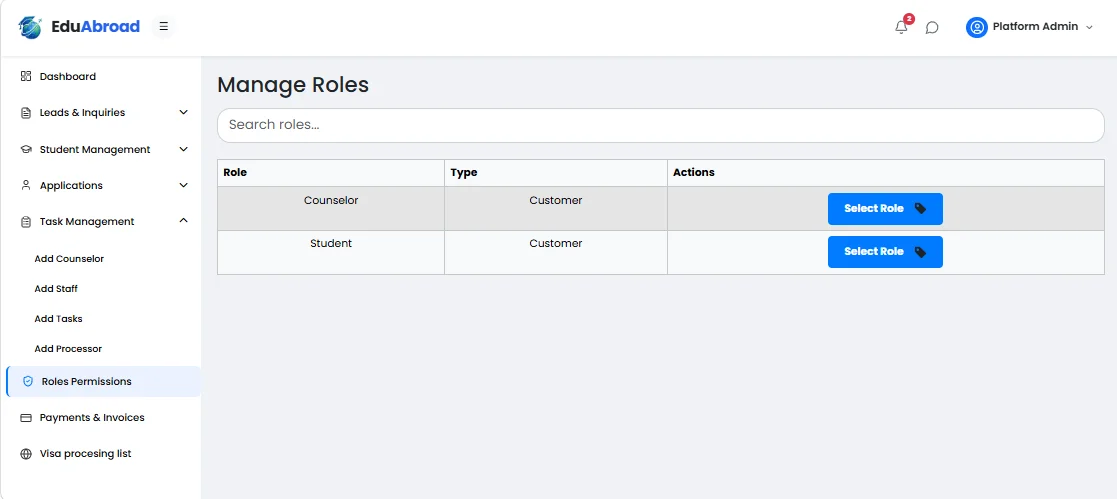Open Add Tasks submenu item
The width and height of the screenshot is (1117, 499).
pyautogui.click(x=58, y=319)
